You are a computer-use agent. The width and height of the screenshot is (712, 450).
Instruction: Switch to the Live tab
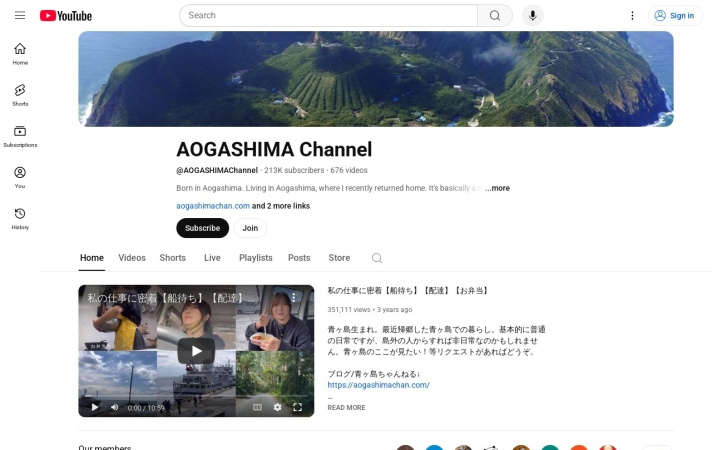212,258
